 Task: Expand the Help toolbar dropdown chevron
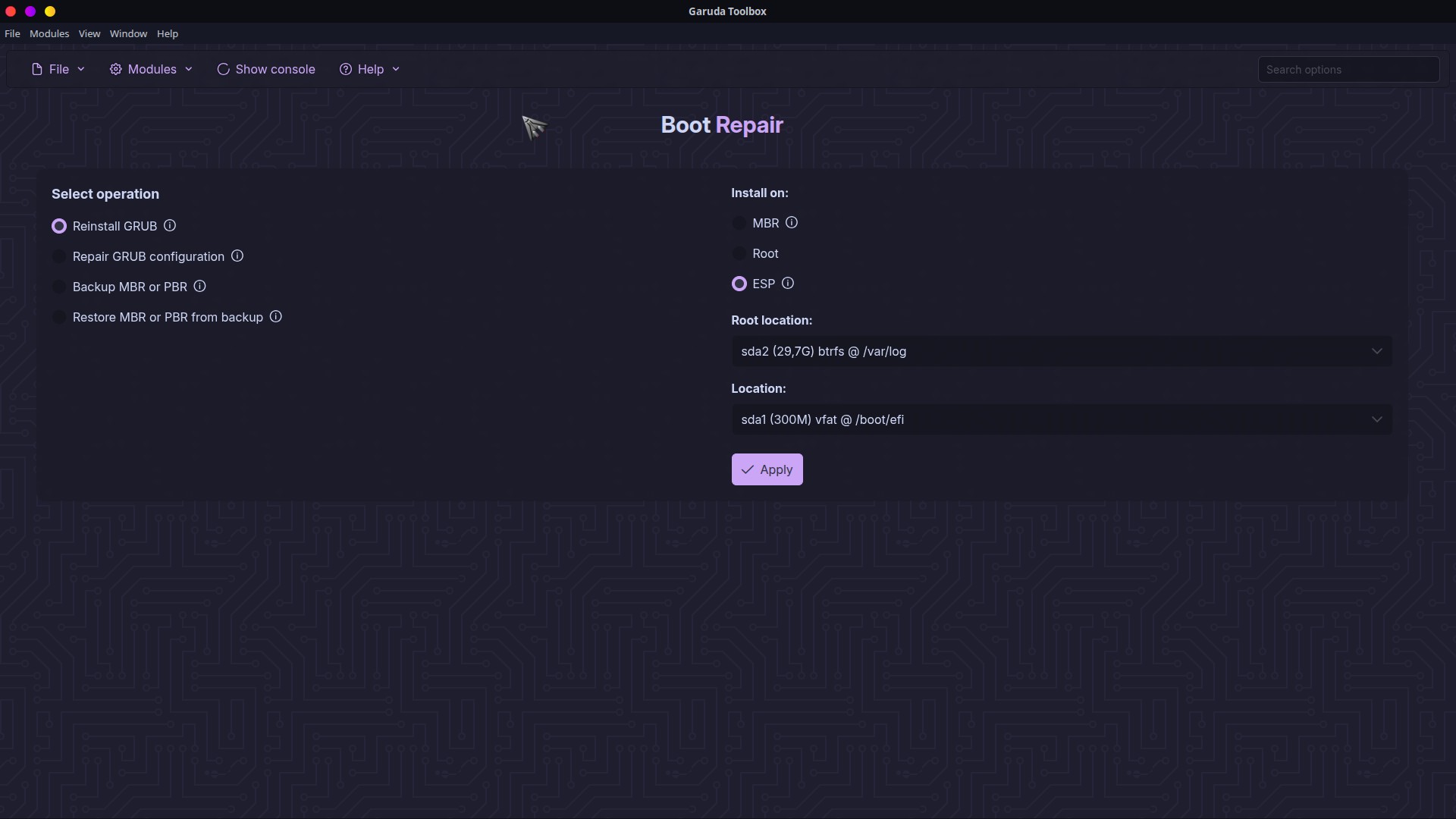click(396, 69)
